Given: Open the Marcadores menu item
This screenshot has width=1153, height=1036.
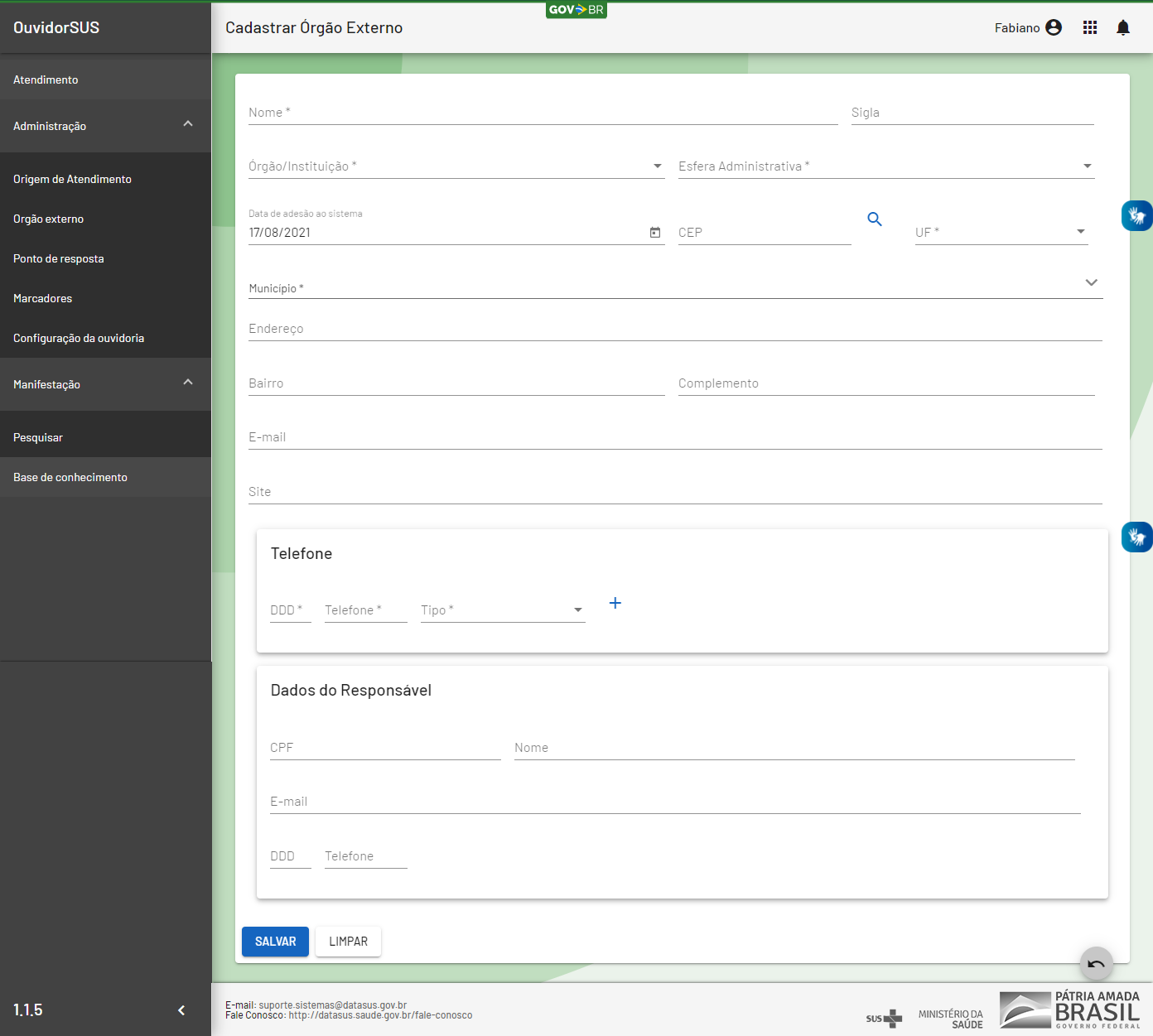Looking at the screenshot, I should tap(43, 298).
